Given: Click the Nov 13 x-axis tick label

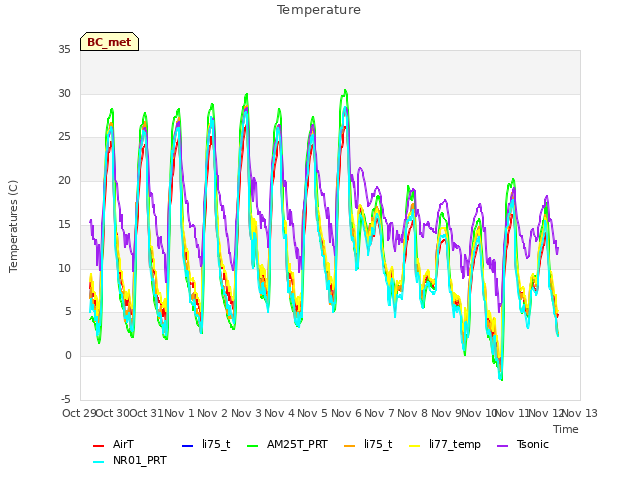Looking at the screenshot, I should [580, 413].
